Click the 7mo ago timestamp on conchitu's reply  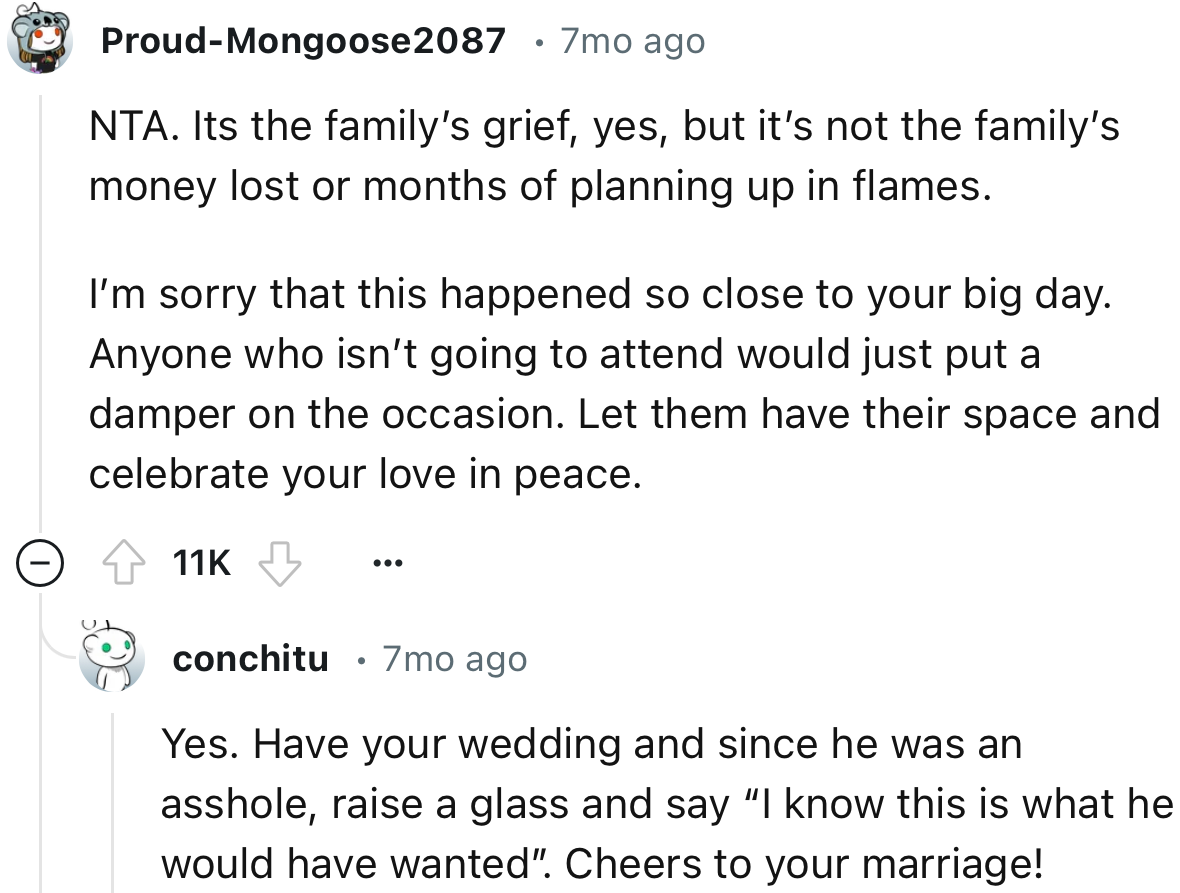coord(455,658)
